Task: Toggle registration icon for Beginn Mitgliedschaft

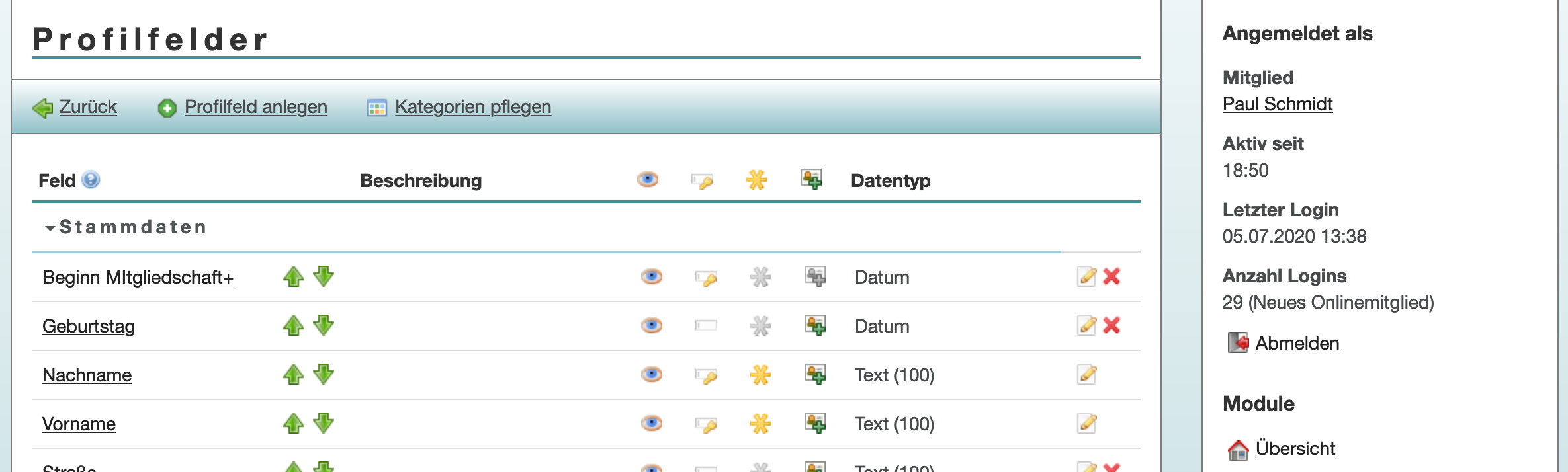Action: [x=814, y=276]
